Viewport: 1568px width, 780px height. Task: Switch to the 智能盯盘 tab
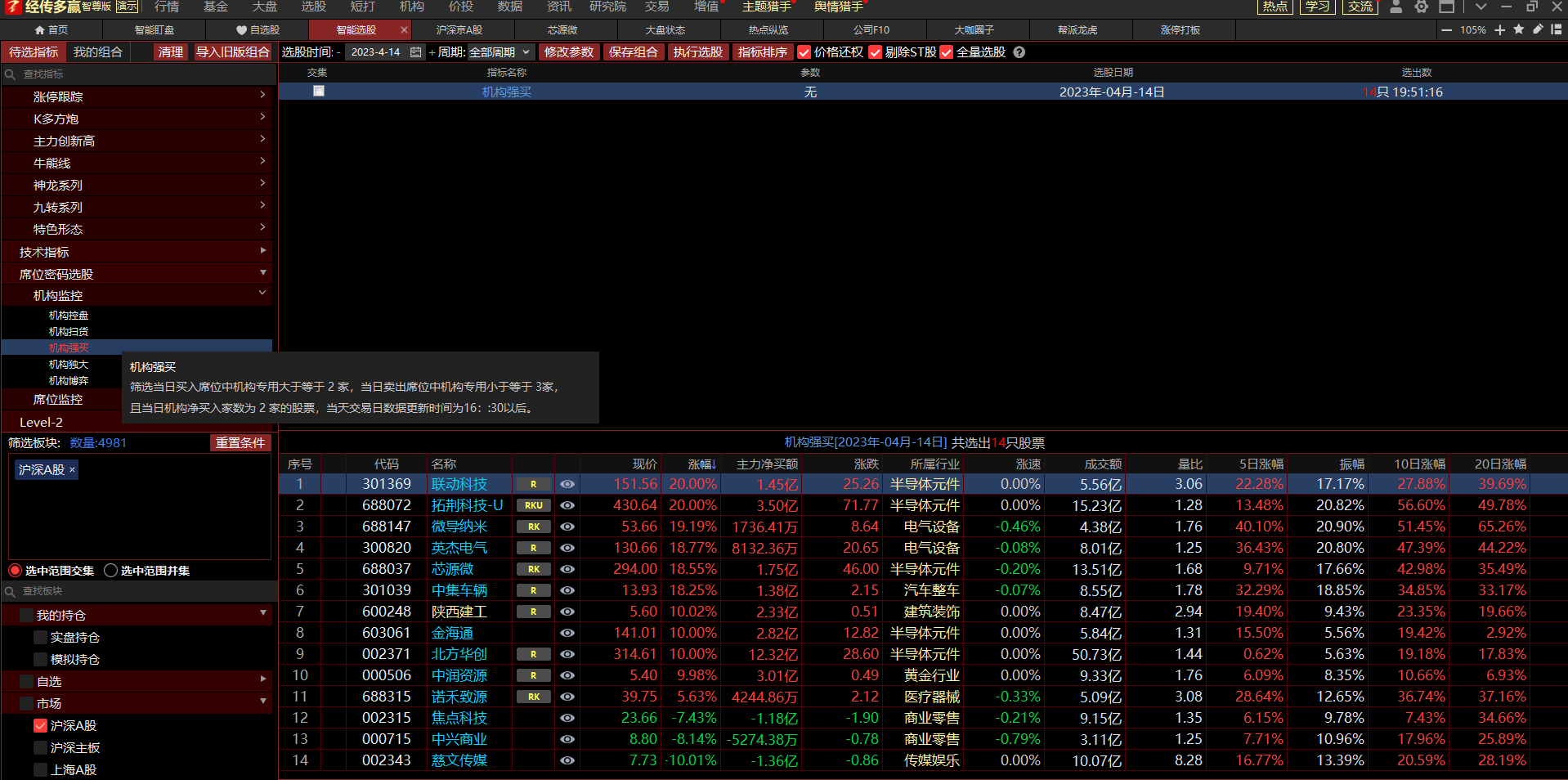coord(154,29)
